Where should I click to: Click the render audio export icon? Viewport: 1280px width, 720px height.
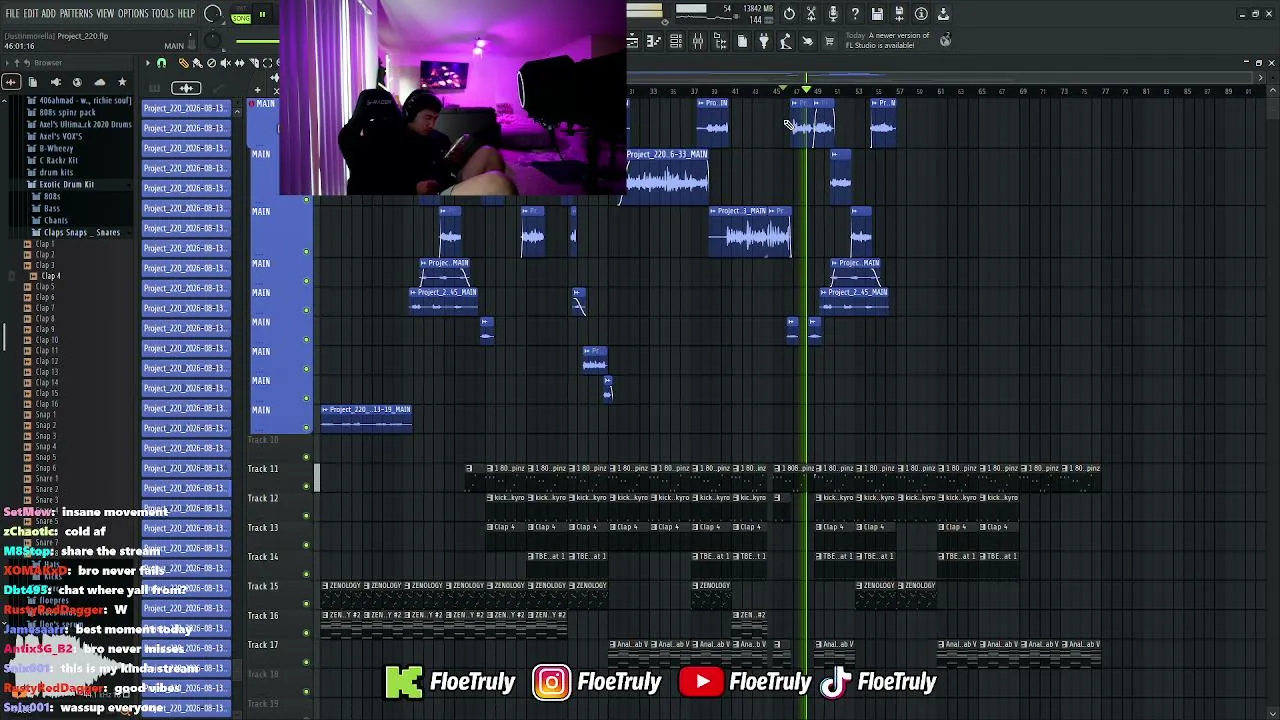pos(899,14)
